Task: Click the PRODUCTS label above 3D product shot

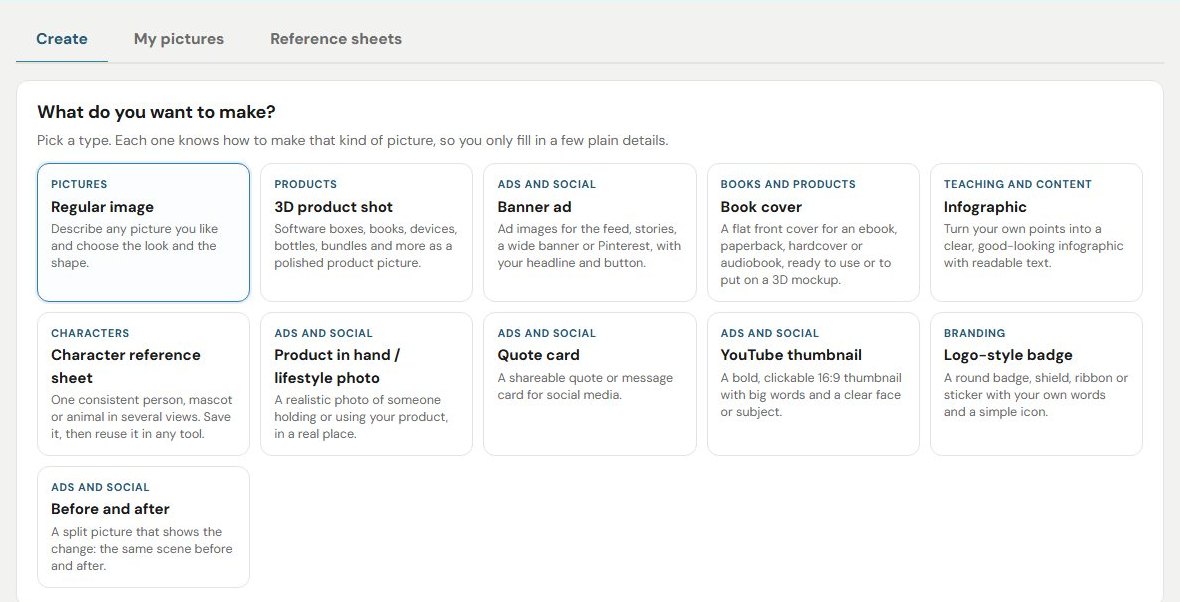Action: tap(306, 184)
